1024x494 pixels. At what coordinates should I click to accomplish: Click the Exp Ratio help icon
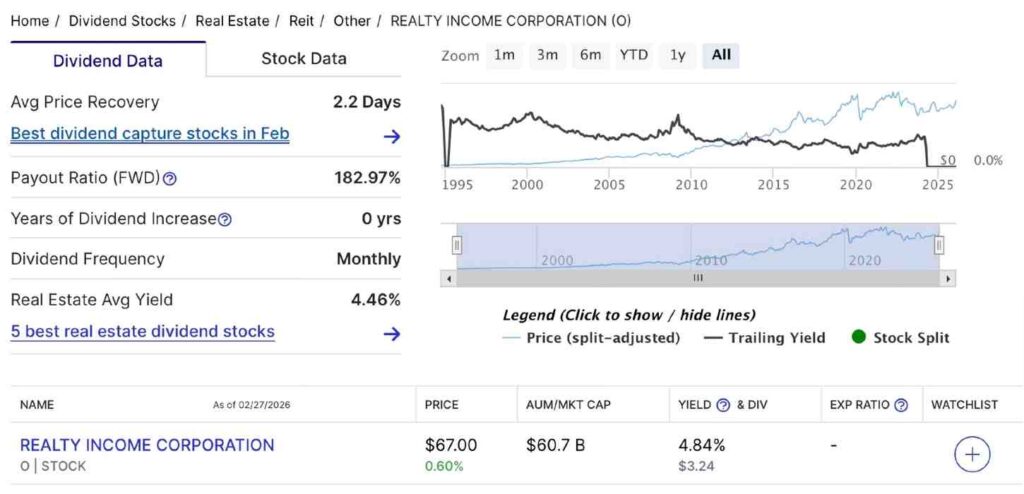(x=901, y=405)
